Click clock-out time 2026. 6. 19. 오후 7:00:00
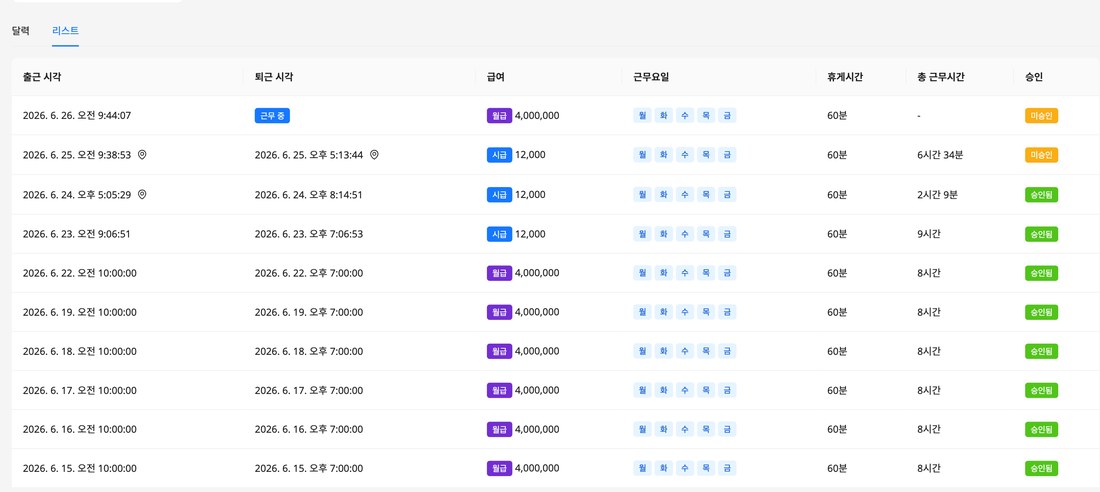 point(309,312)
